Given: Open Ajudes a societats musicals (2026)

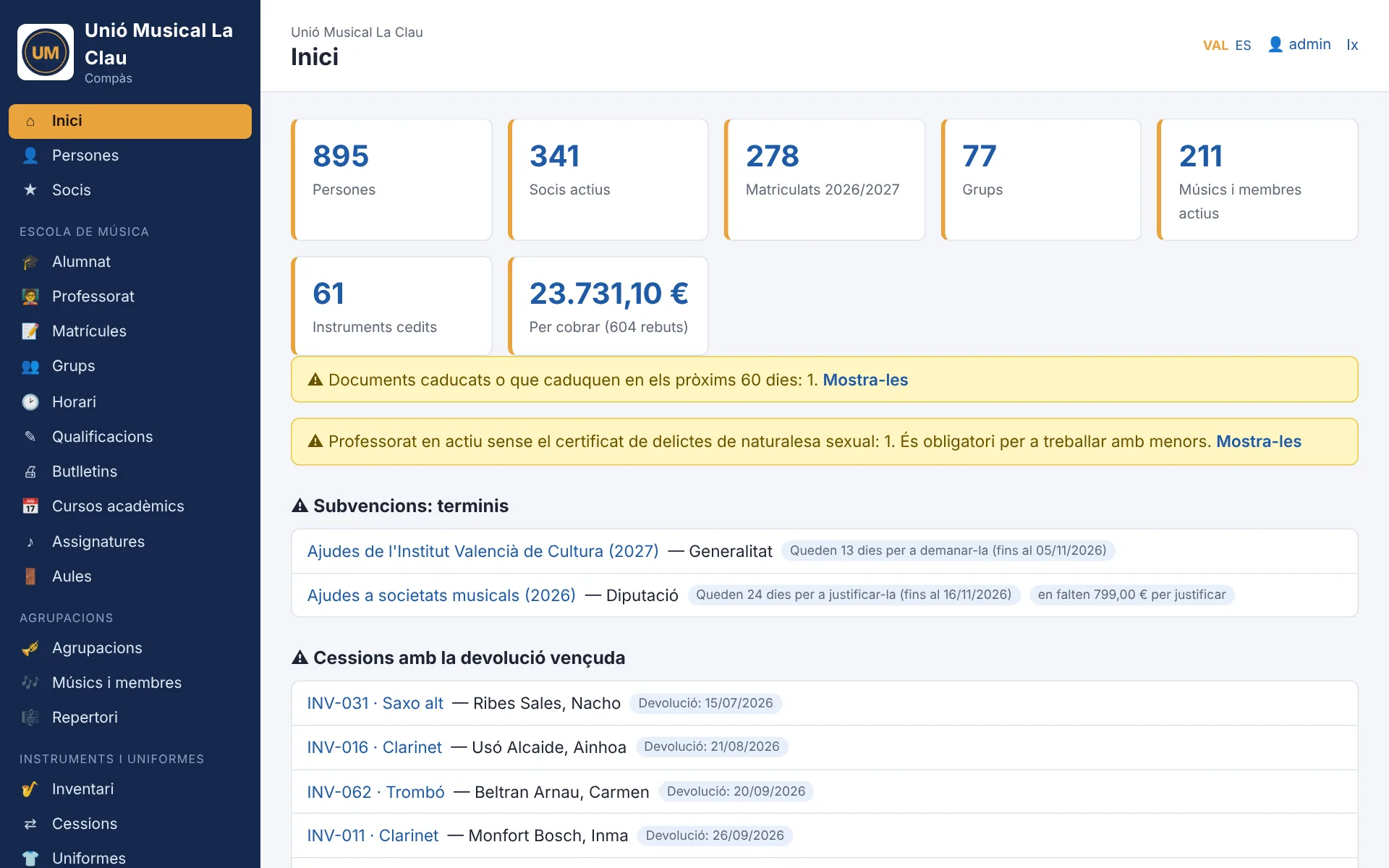Looking at the screenshot, I should [x=441, y=595].
